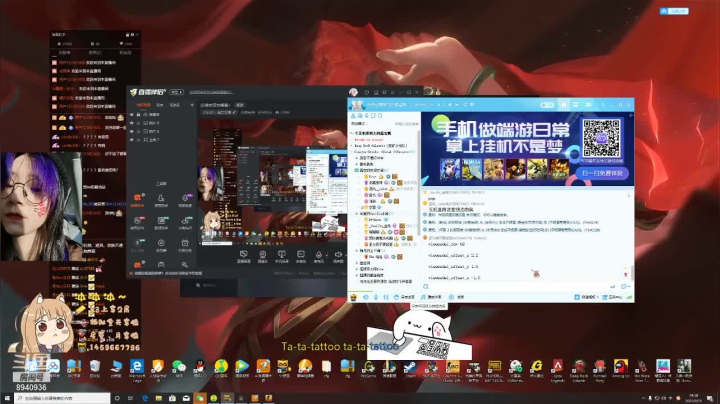Click the QR code in the YY banner
Image resolution: width=720 pixels, height=404 pixels.
[x=601, y=138]
